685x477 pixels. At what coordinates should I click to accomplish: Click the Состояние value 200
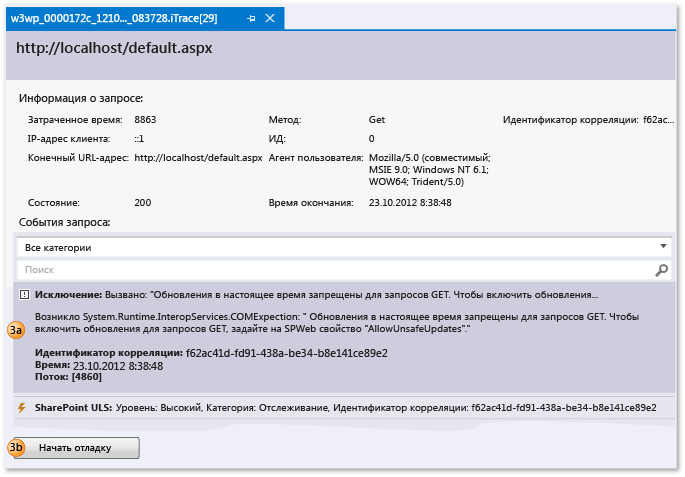(x=143, y=203)
